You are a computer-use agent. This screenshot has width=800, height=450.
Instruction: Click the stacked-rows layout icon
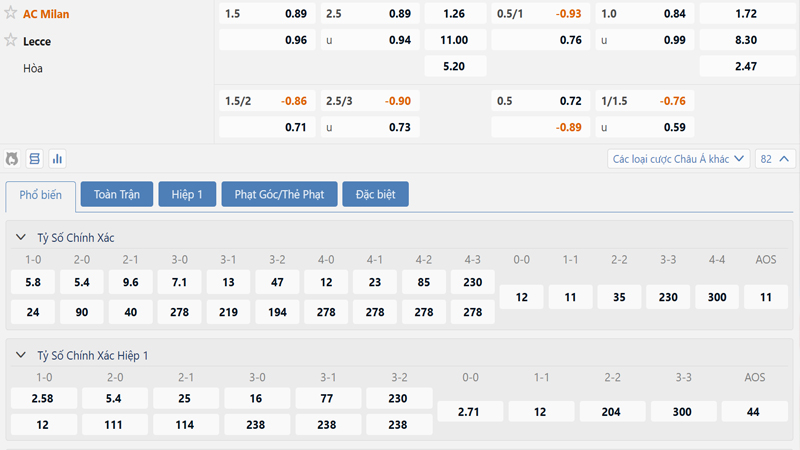click(35, 158)
